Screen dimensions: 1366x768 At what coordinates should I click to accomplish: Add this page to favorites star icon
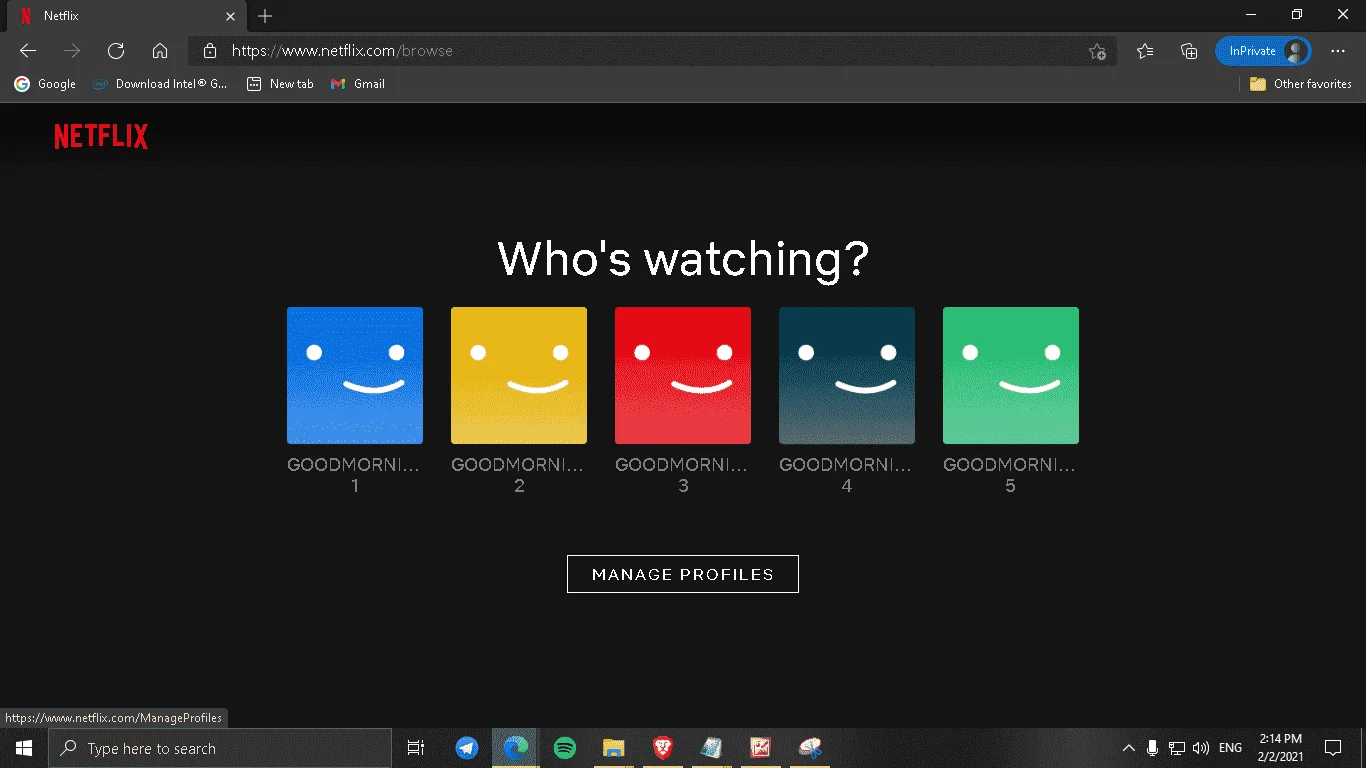1097,51
